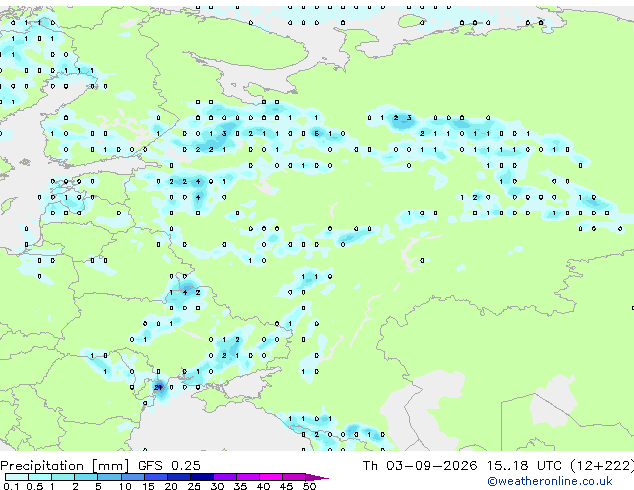Click the 0.5–1 mm legend swatch

40,477
